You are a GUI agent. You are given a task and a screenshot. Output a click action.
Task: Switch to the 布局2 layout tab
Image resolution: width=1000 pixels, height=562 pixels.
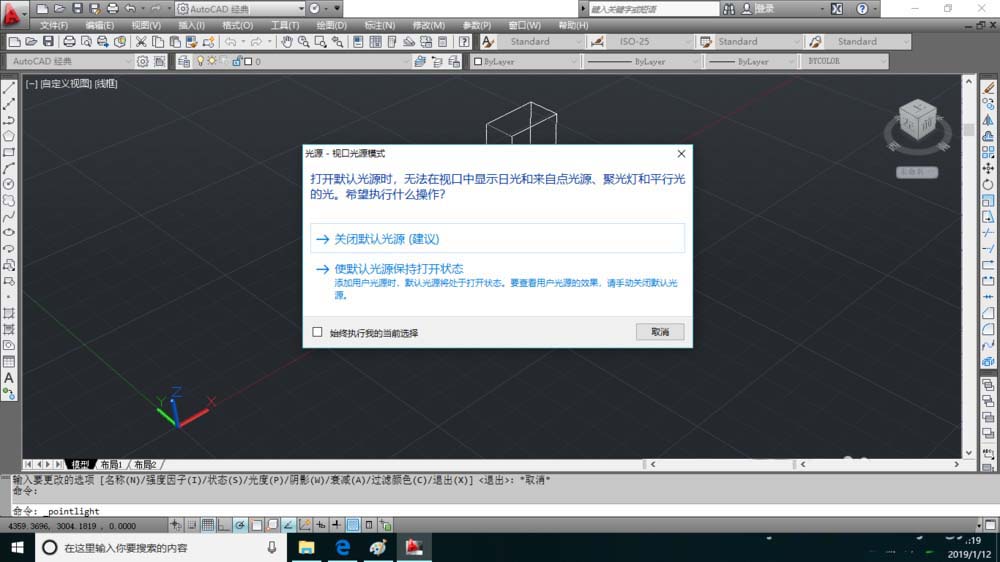(145, 464)
